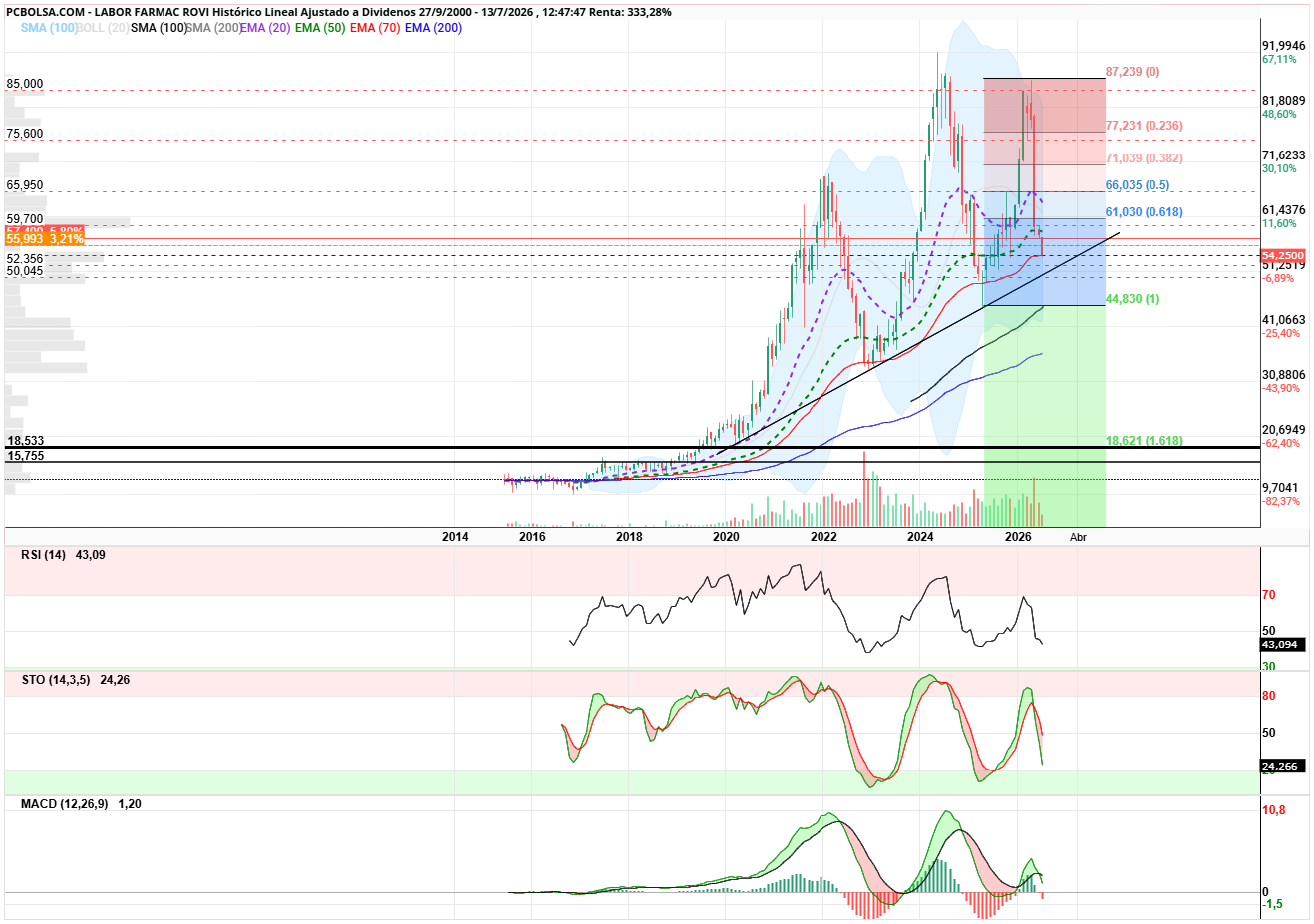
Task: Click Fibonacci level 44,830 (1)
Action: point(1133,299)
